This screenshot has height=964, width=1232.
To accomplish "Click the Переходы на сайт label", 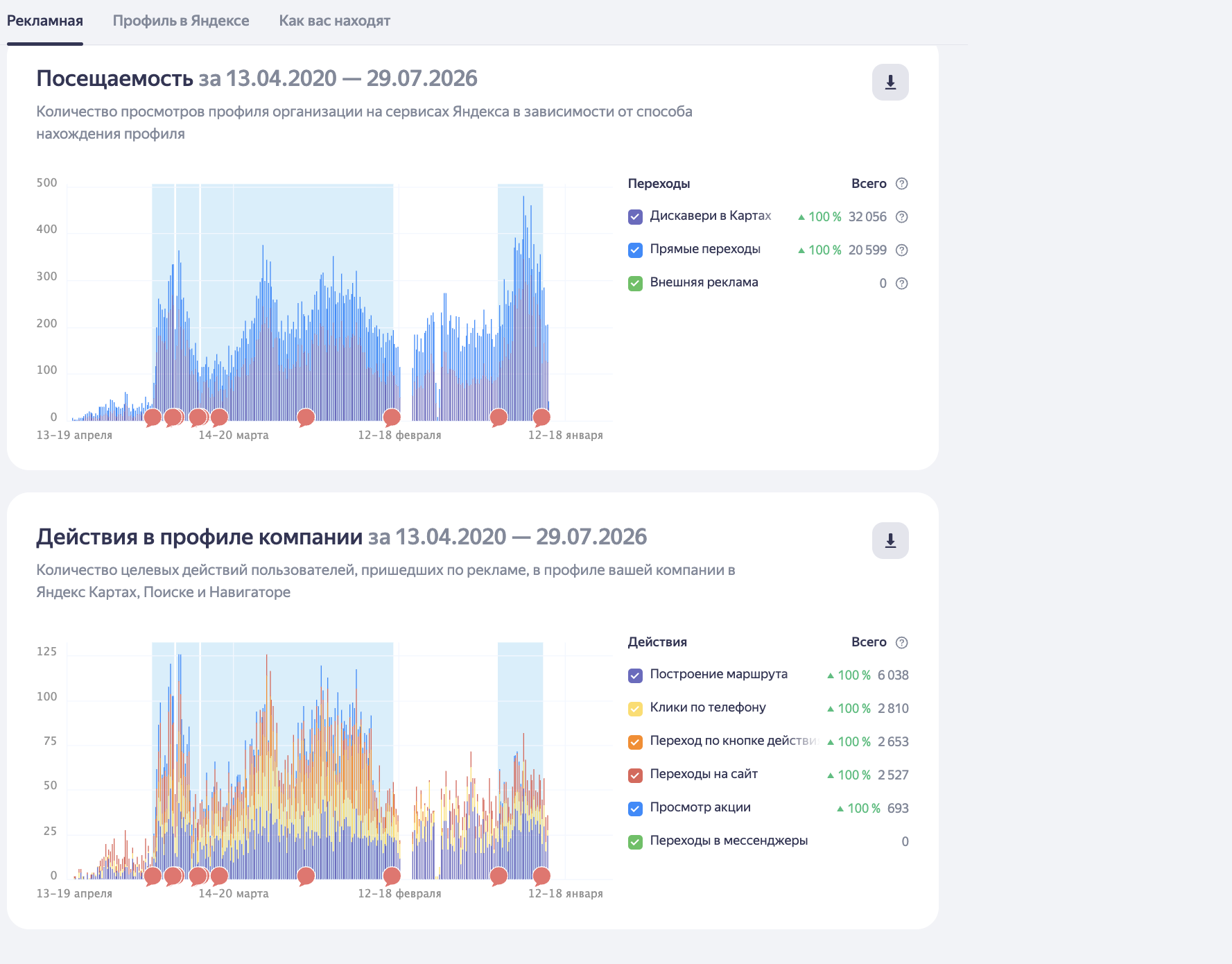I will click(x=704, y=774).
